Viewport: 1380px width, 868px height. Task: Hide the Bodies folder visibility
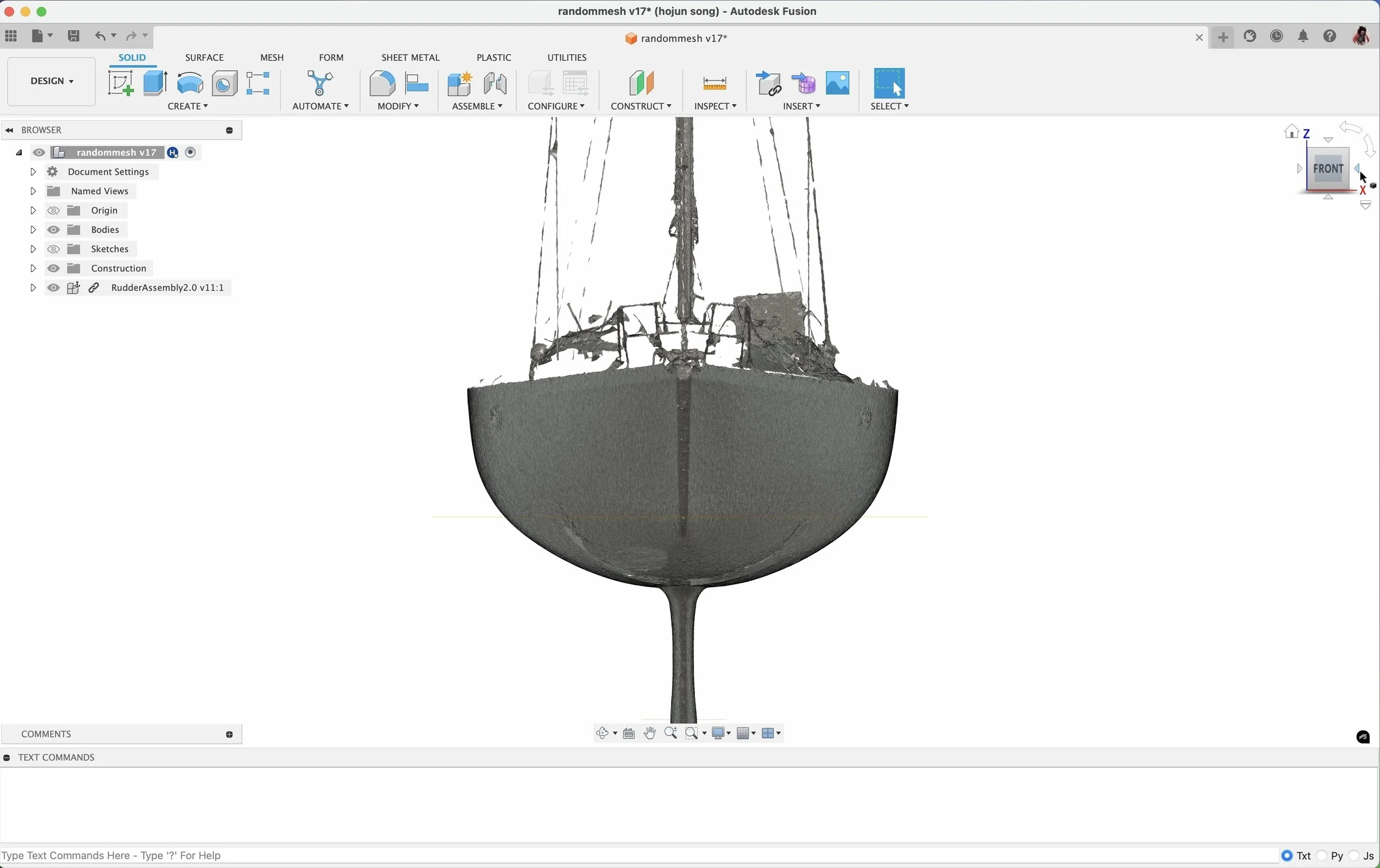(x=54, y=230)
